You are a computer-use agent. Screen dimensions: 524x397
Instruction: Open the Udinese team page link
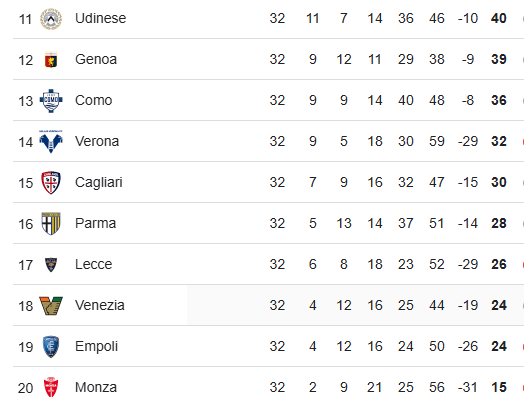(x=101, y=18)
